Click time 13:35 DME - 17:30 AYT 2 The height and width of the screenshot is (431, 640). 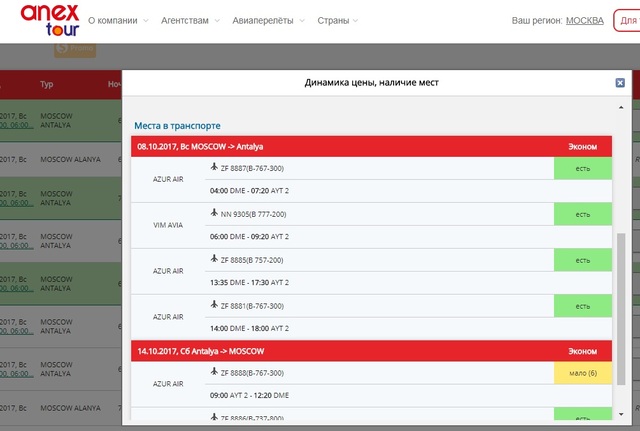[249, 282]
